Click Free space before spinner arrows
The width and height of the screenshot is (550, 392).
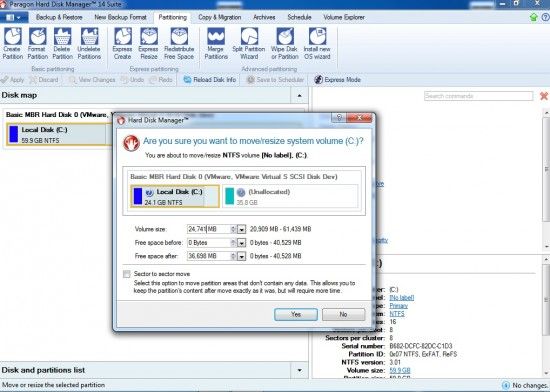point(233,243)
